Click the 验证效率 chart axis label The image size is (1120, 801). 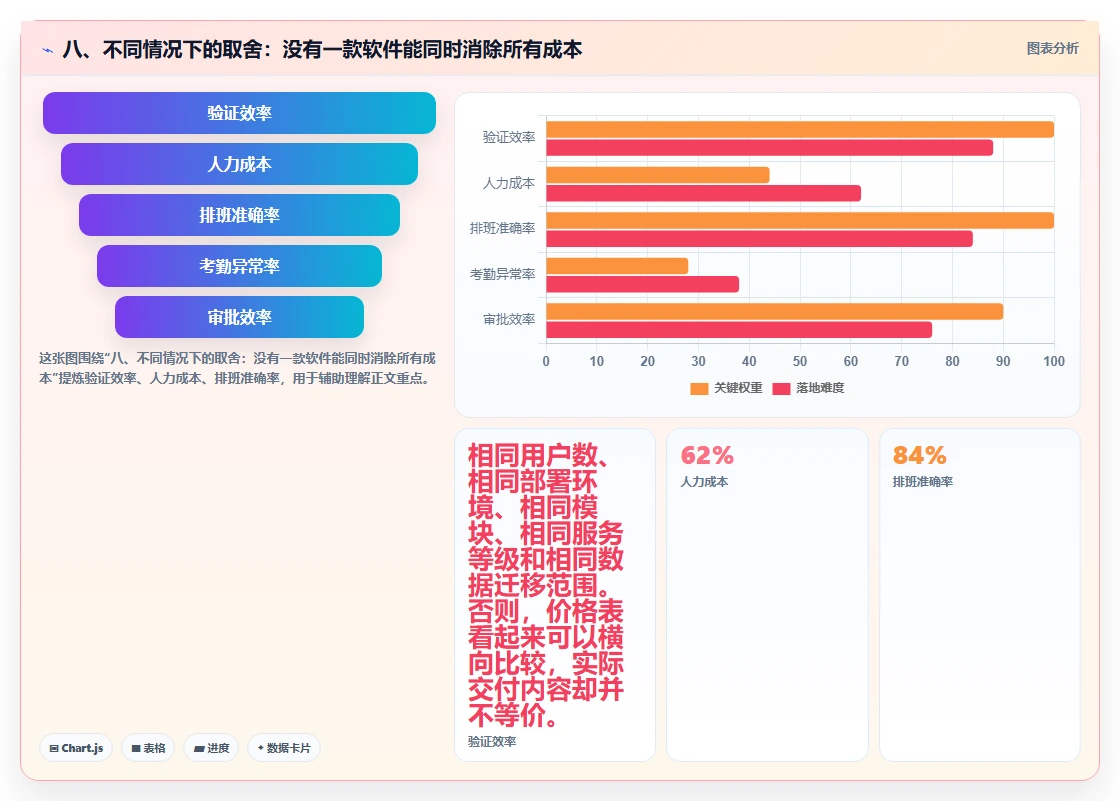point(509,137)
